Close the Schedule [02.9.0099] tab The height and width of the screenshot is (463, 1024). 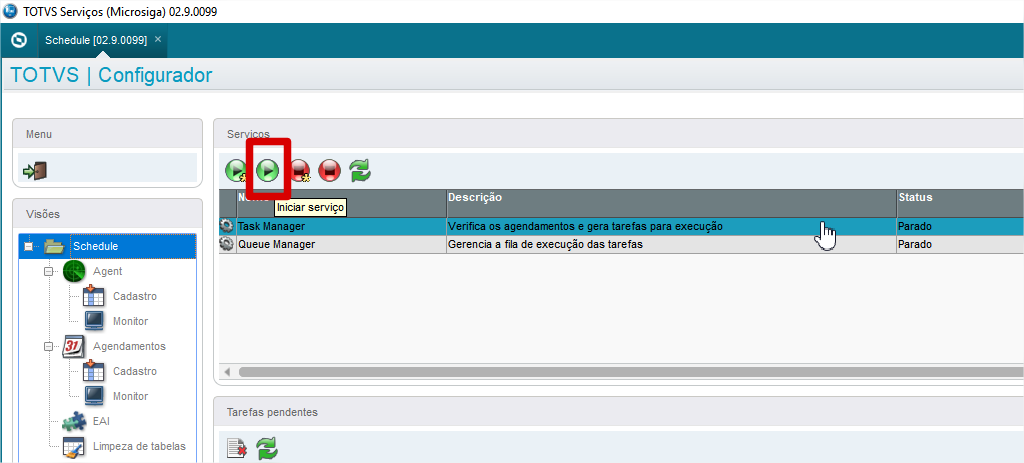click(157, 39)
